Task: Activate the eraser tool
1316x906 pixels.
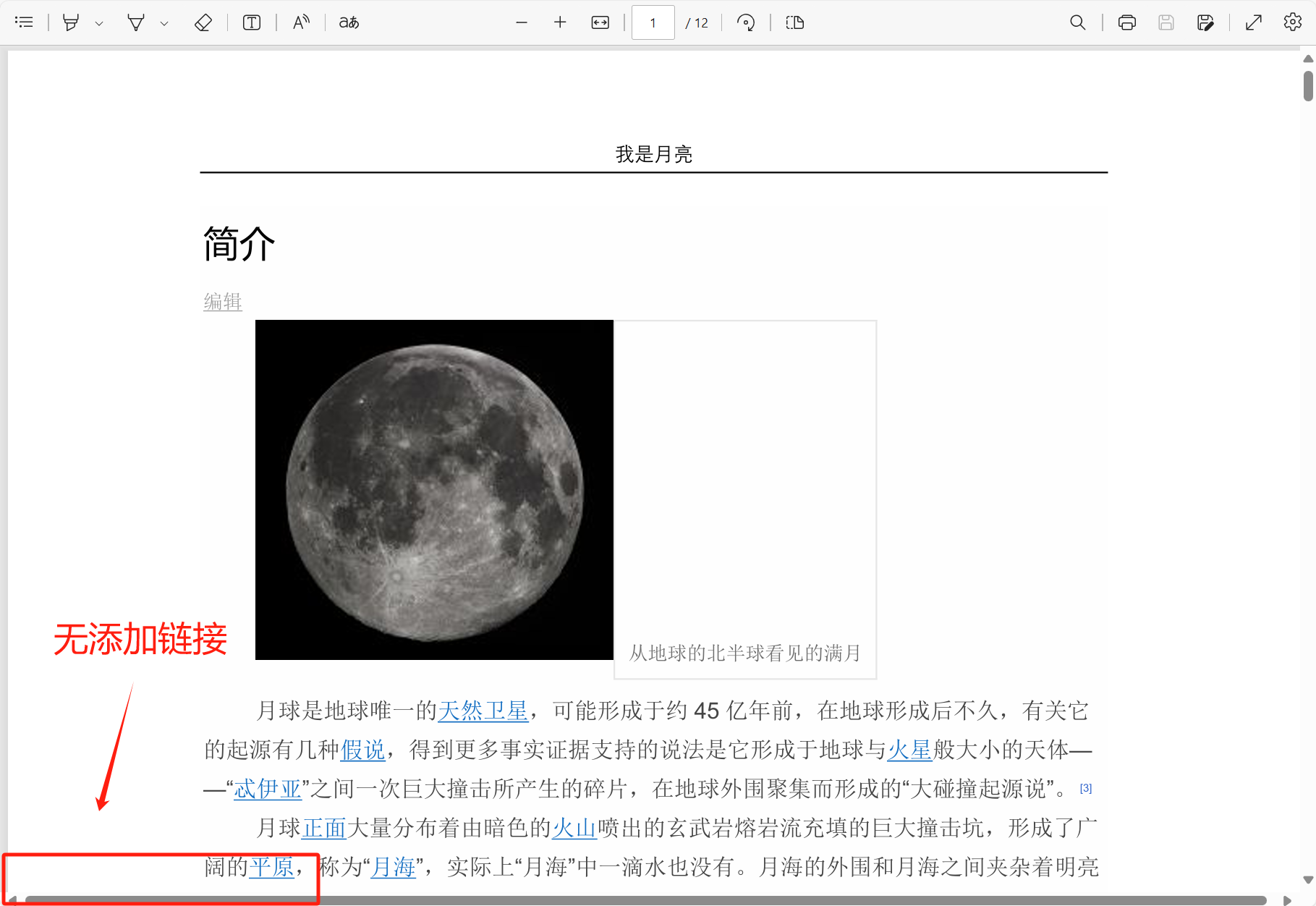Action: [x=203, y=22]
